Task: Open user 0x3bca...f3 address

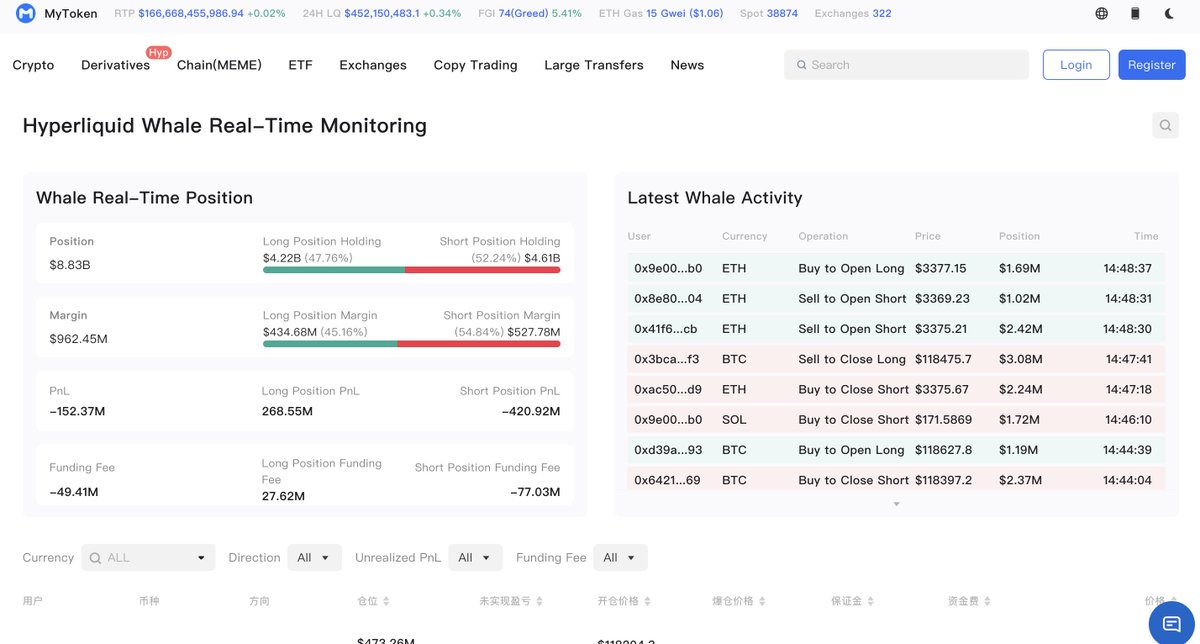Action: (667, 359)
